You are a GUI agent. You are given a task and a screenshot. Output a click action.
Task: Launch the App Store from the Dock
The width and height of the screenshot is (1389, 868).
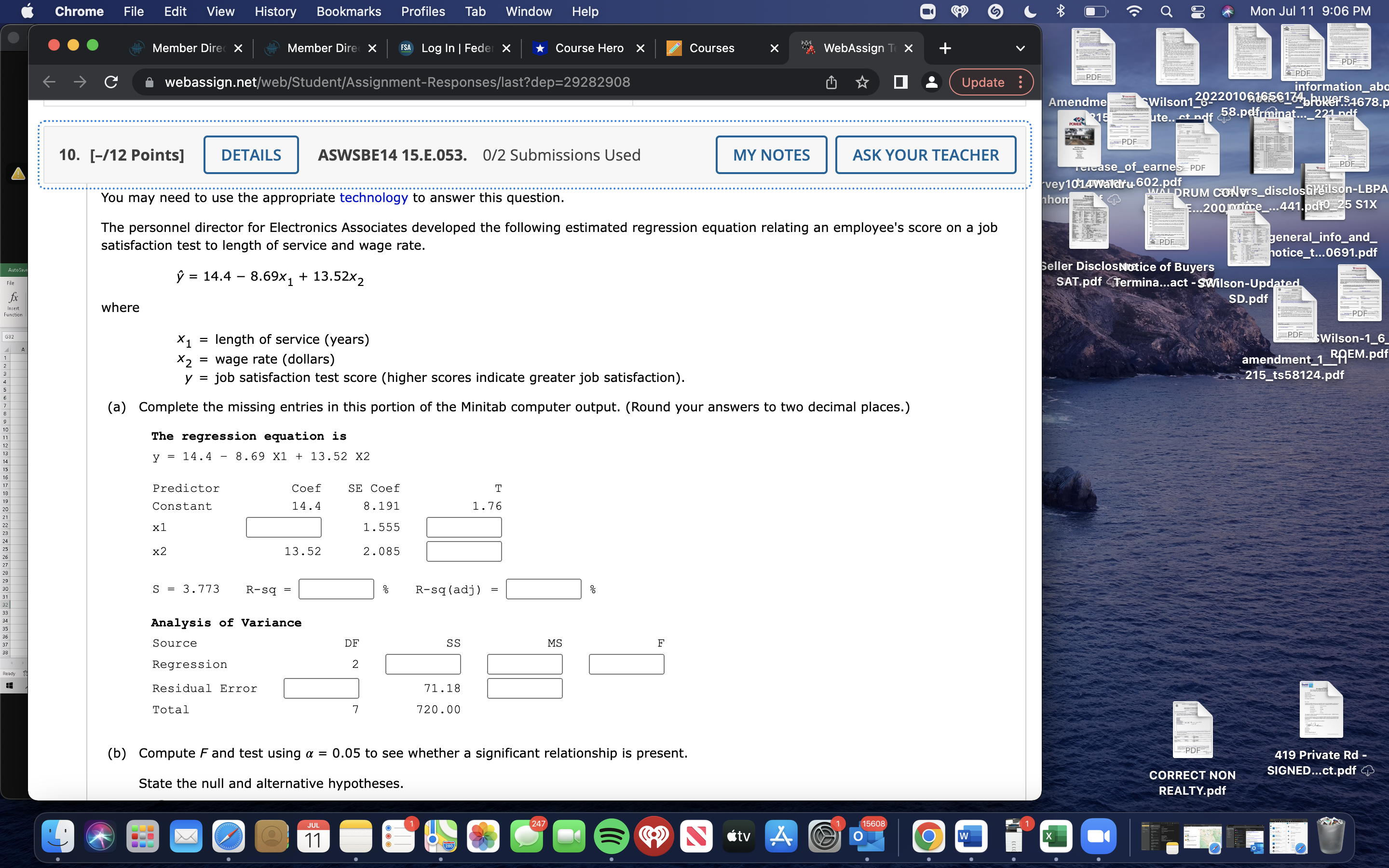[781, 837]
